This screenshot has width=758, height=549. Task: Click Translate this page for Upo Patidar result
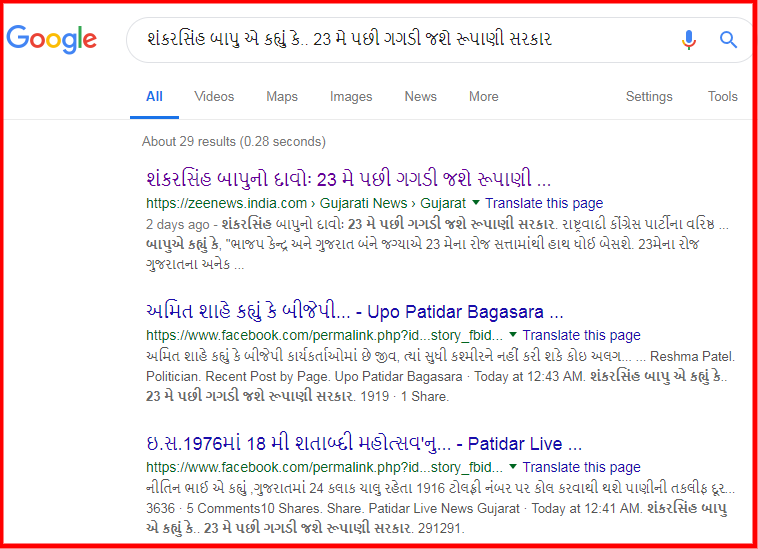tap(582, 335)
